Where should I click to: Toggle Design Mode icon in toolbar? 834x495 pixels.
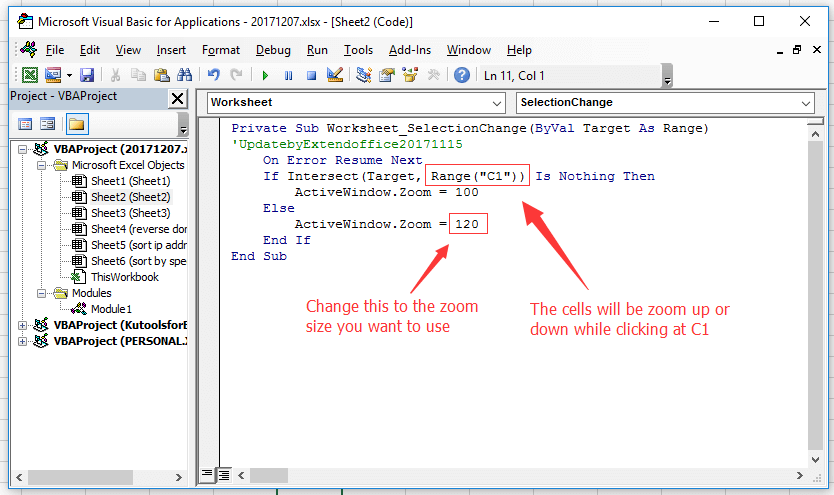pos(335,75)
